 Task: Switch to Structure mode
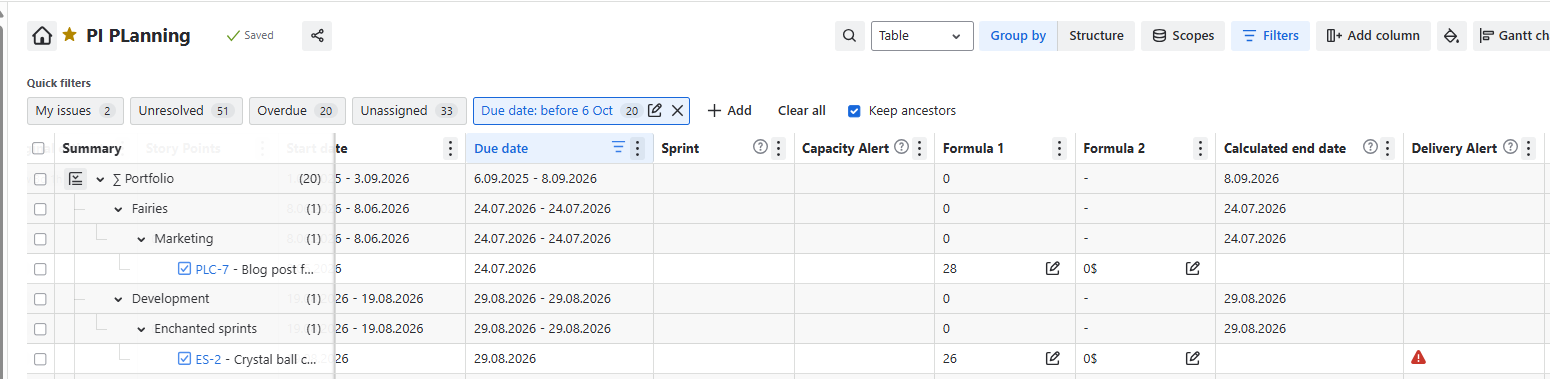[x=1096, y=36]
